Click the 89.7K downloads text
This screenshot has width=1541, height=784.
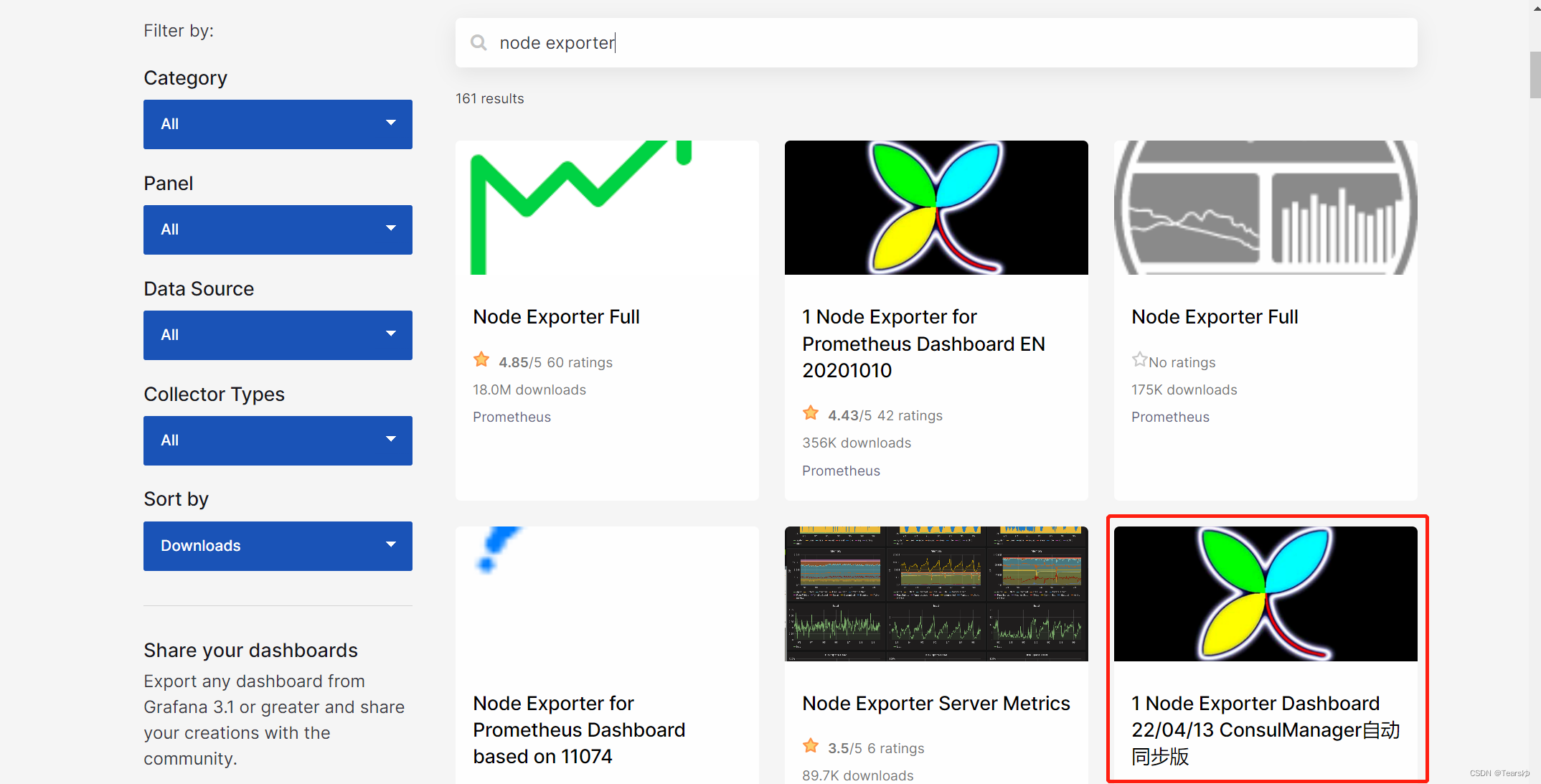pyautogui.click(x=858, y=775)
